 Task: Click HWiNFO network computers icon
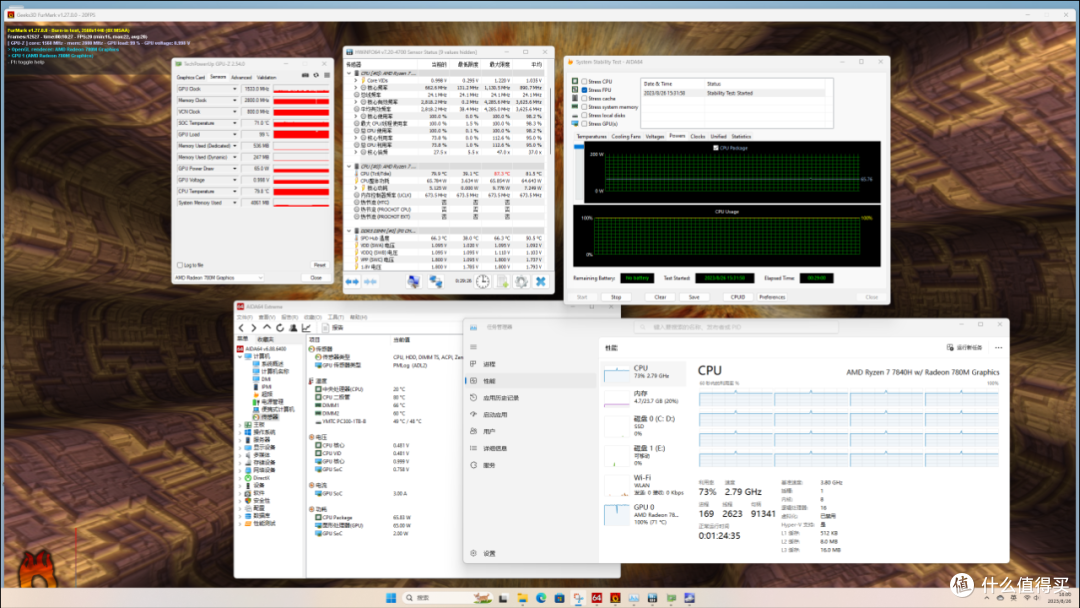(x=435, y=282)
